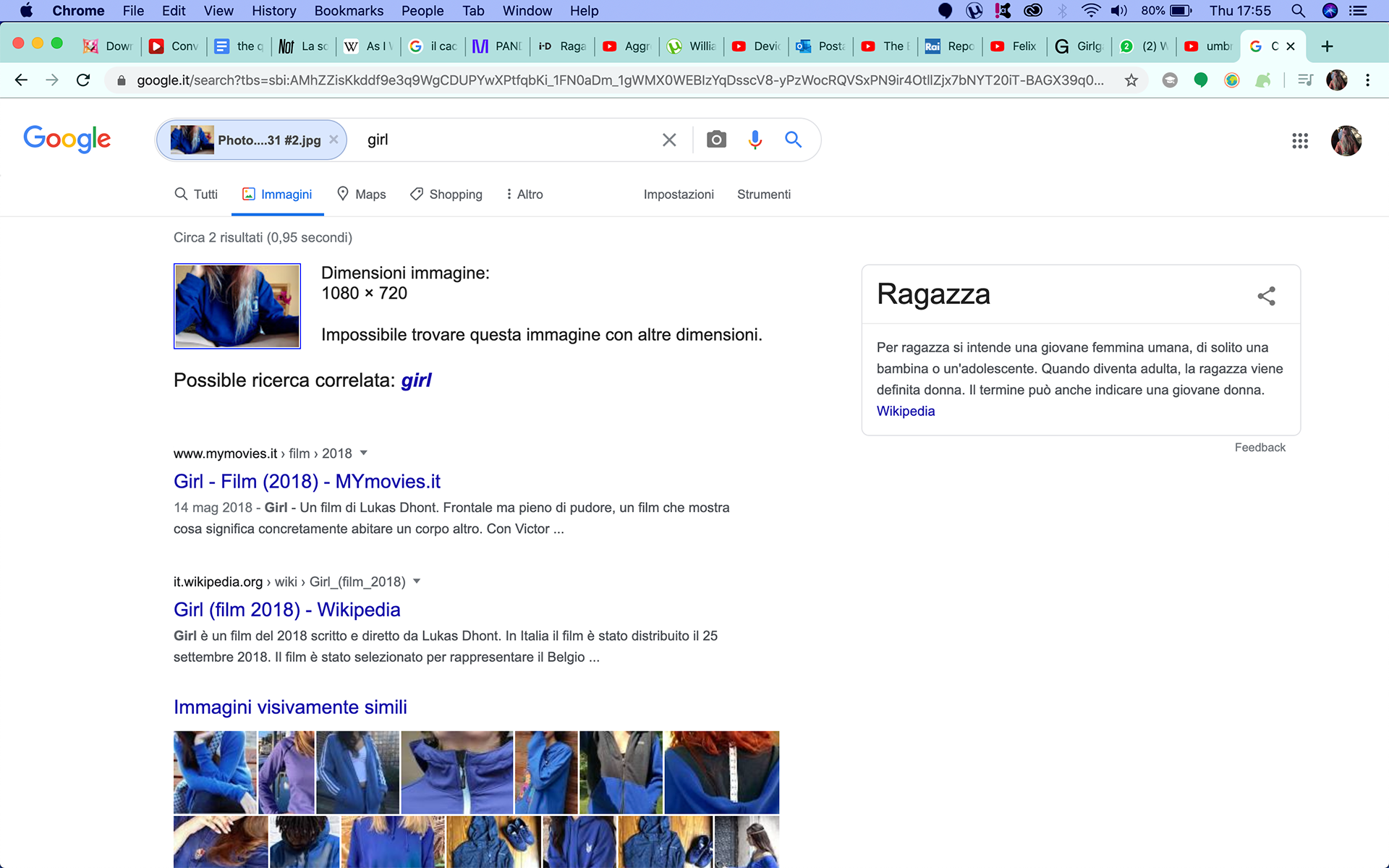Switch to the Shopping tab
Viewport: 1389px width, 868px height.
click(x=446, y=194)
